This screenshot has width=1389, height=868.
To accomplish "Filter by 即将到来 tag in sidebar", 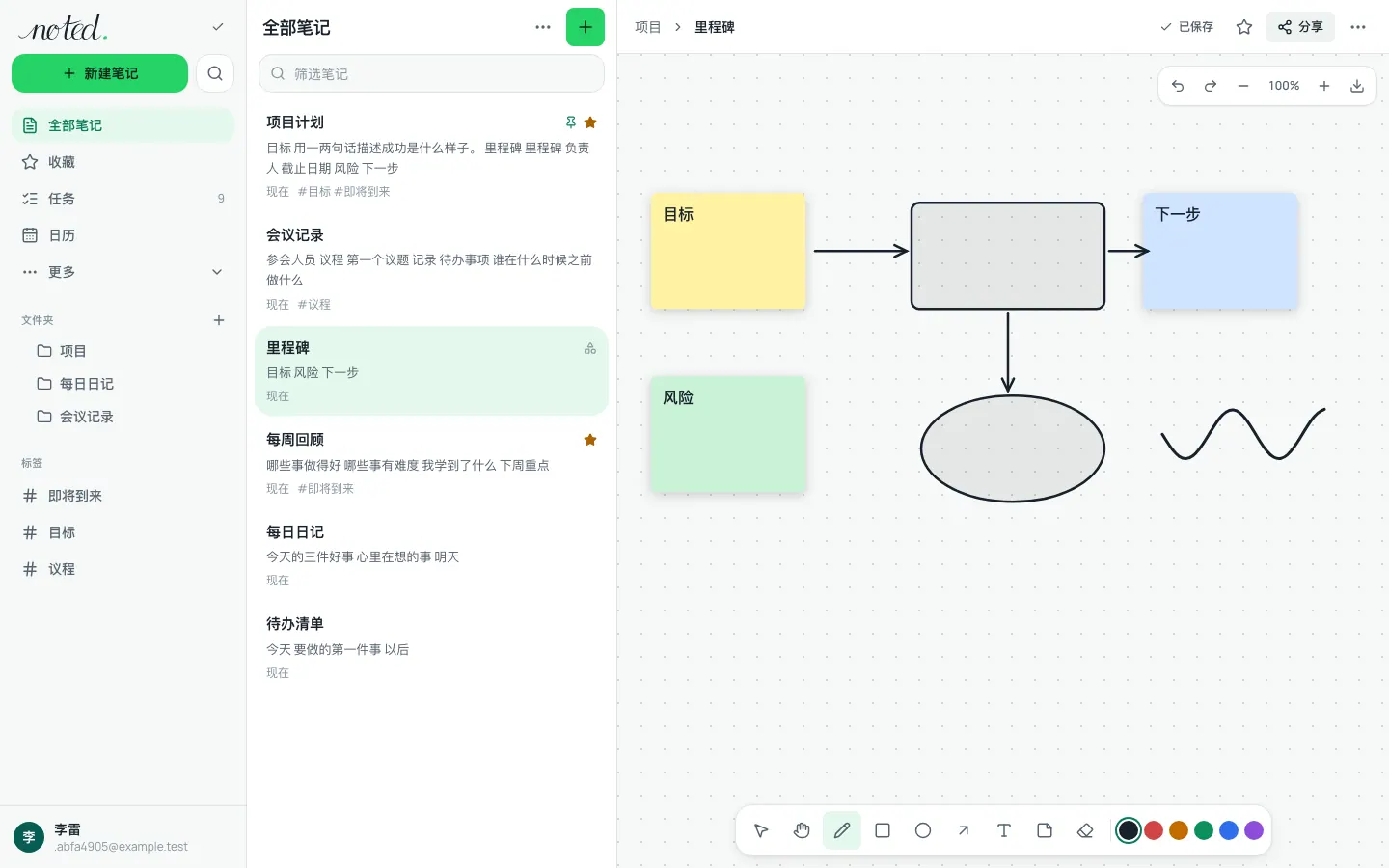I will [x=123, y=496].
